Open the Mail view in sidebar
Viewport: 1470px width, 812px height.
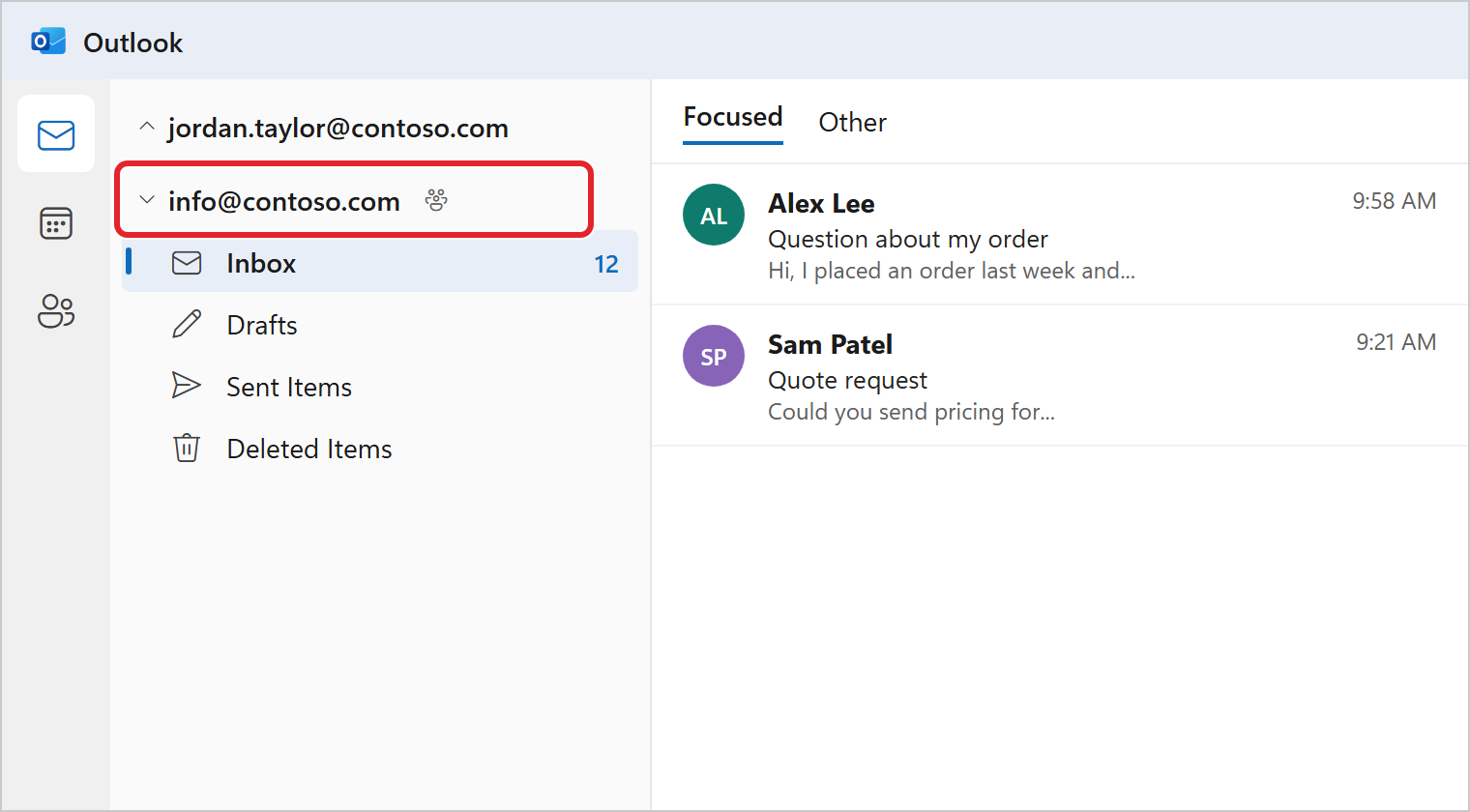(56, 134)
